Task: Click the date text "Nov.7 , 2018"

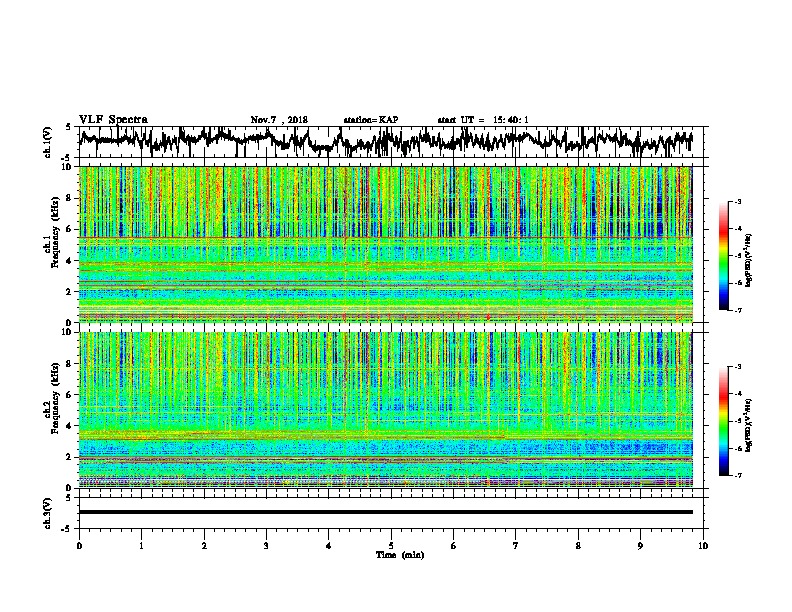Action: coord(279,120)
